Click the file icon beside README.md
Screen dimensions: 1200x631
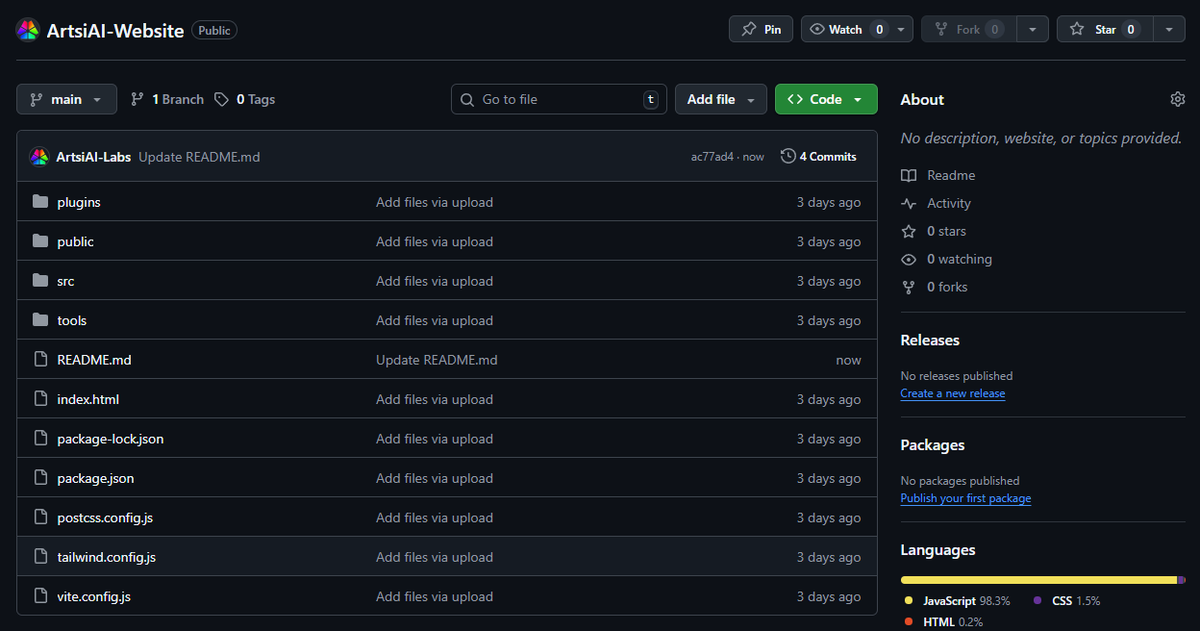tap(40, 359)
